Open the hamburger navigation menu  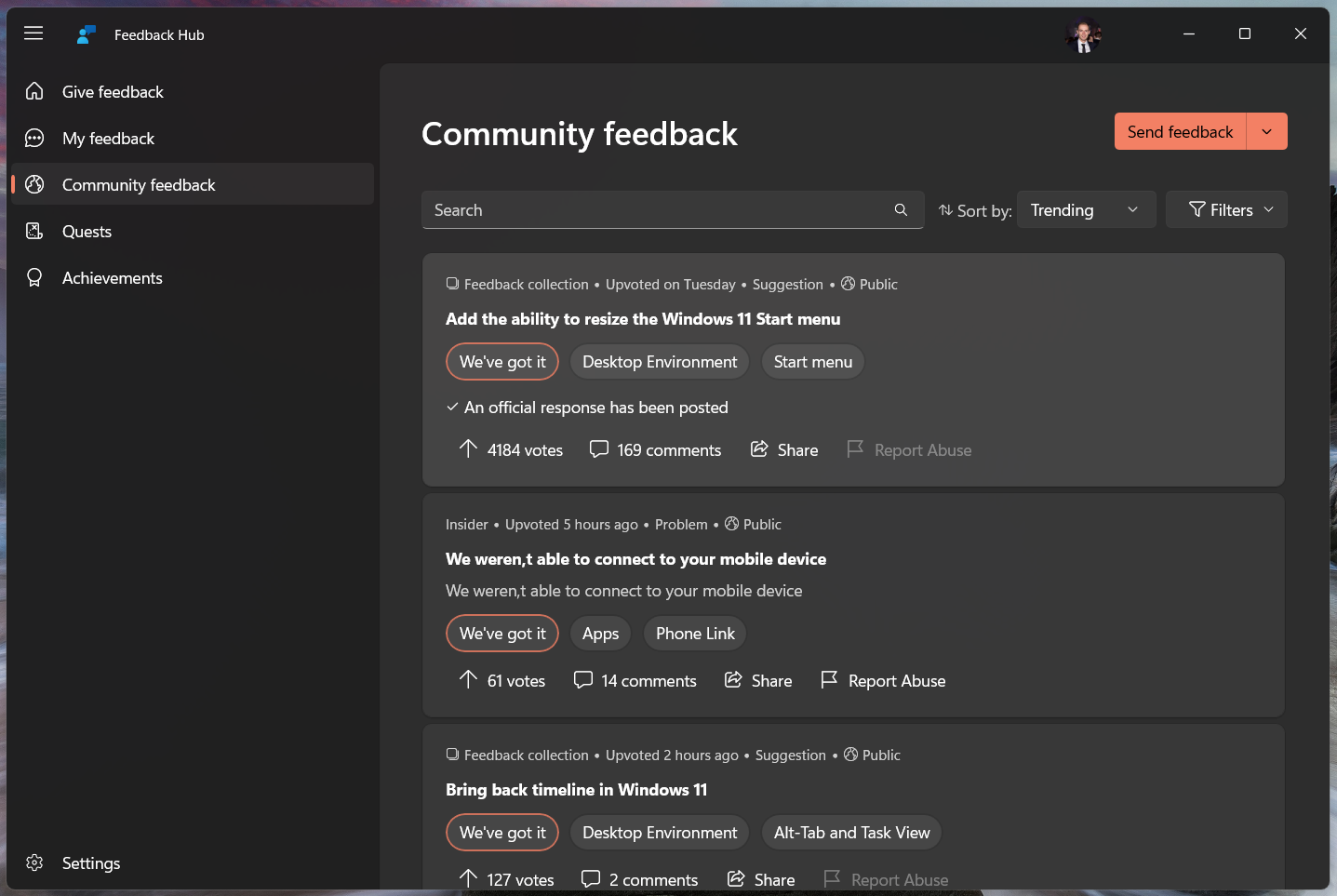tap(33, 33)
